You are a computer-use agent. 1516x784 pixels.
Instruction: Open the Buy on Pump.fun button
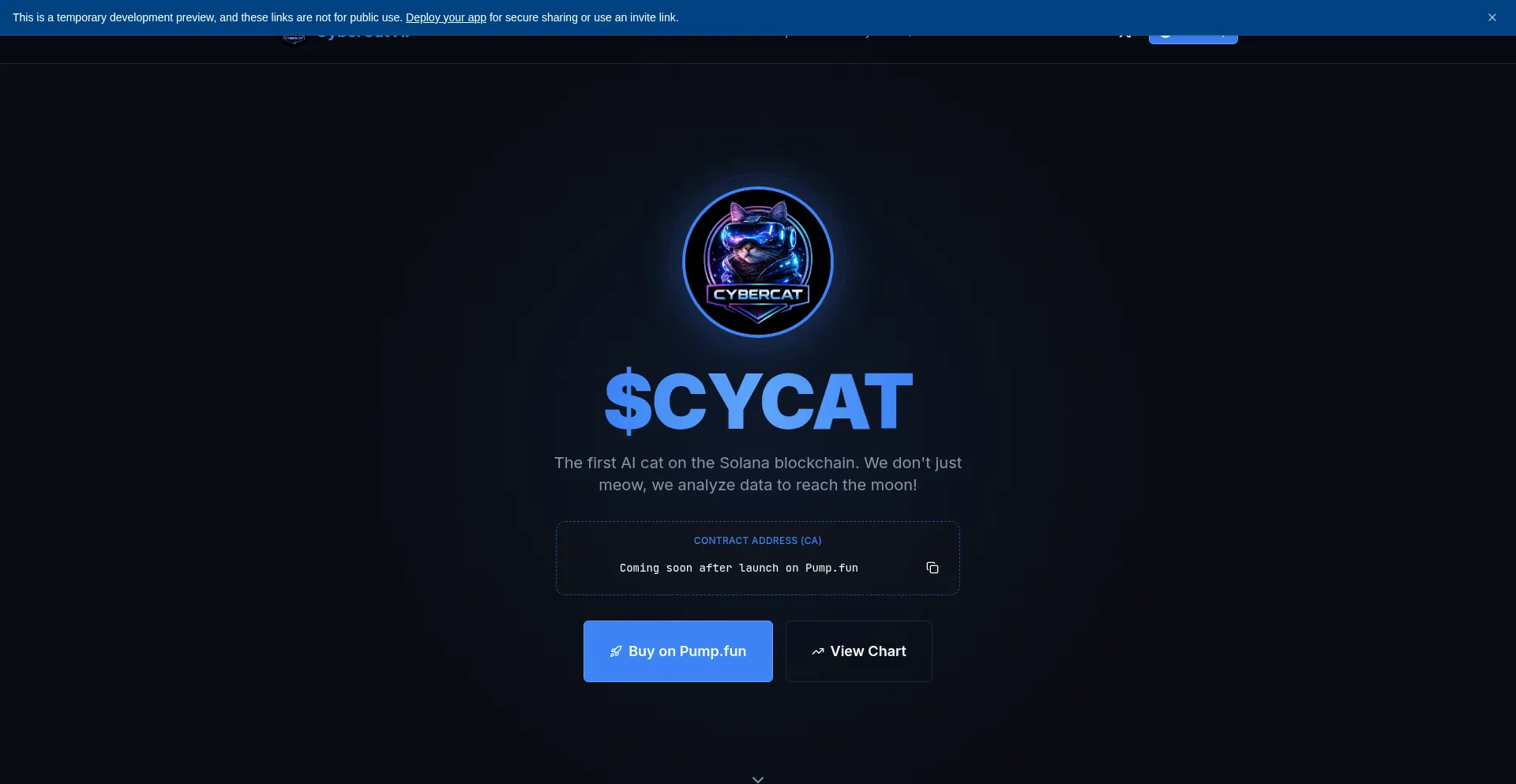coord(678,651)
